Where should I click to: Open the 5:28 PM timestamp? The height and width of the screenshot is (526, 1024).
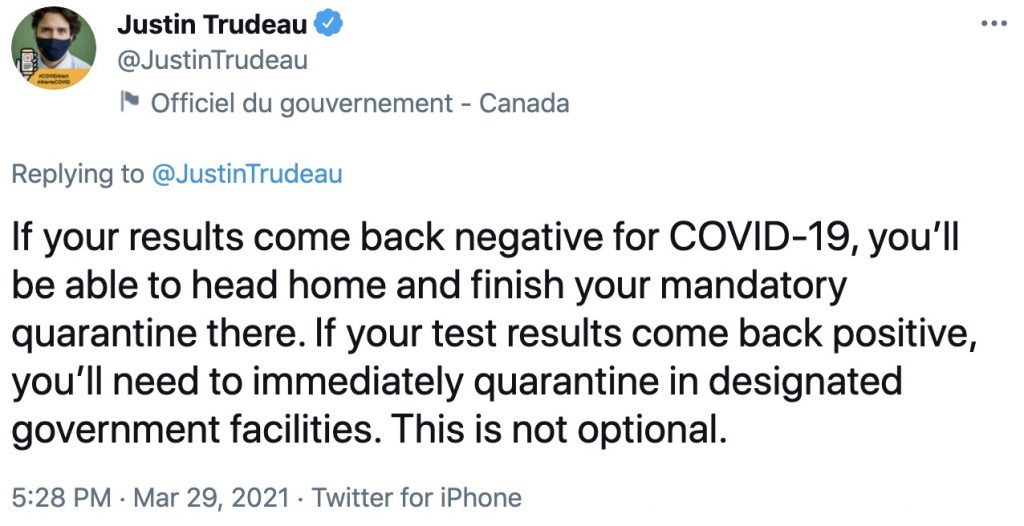tap(61, 498)
